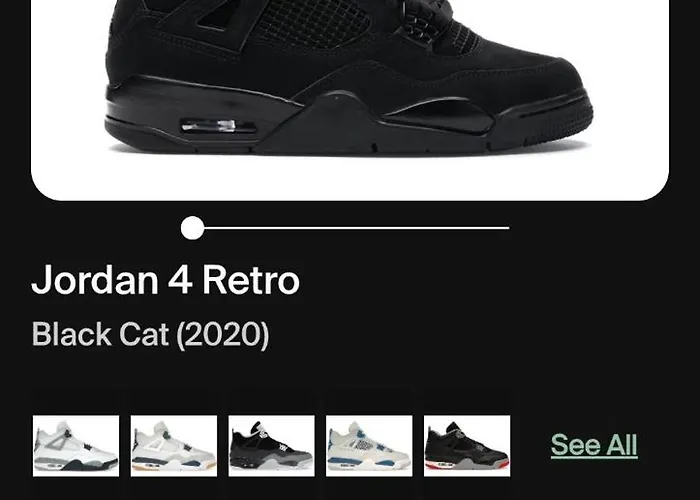Select the white and grey sneaker thumbnail
700x500 pixels.
76,446
